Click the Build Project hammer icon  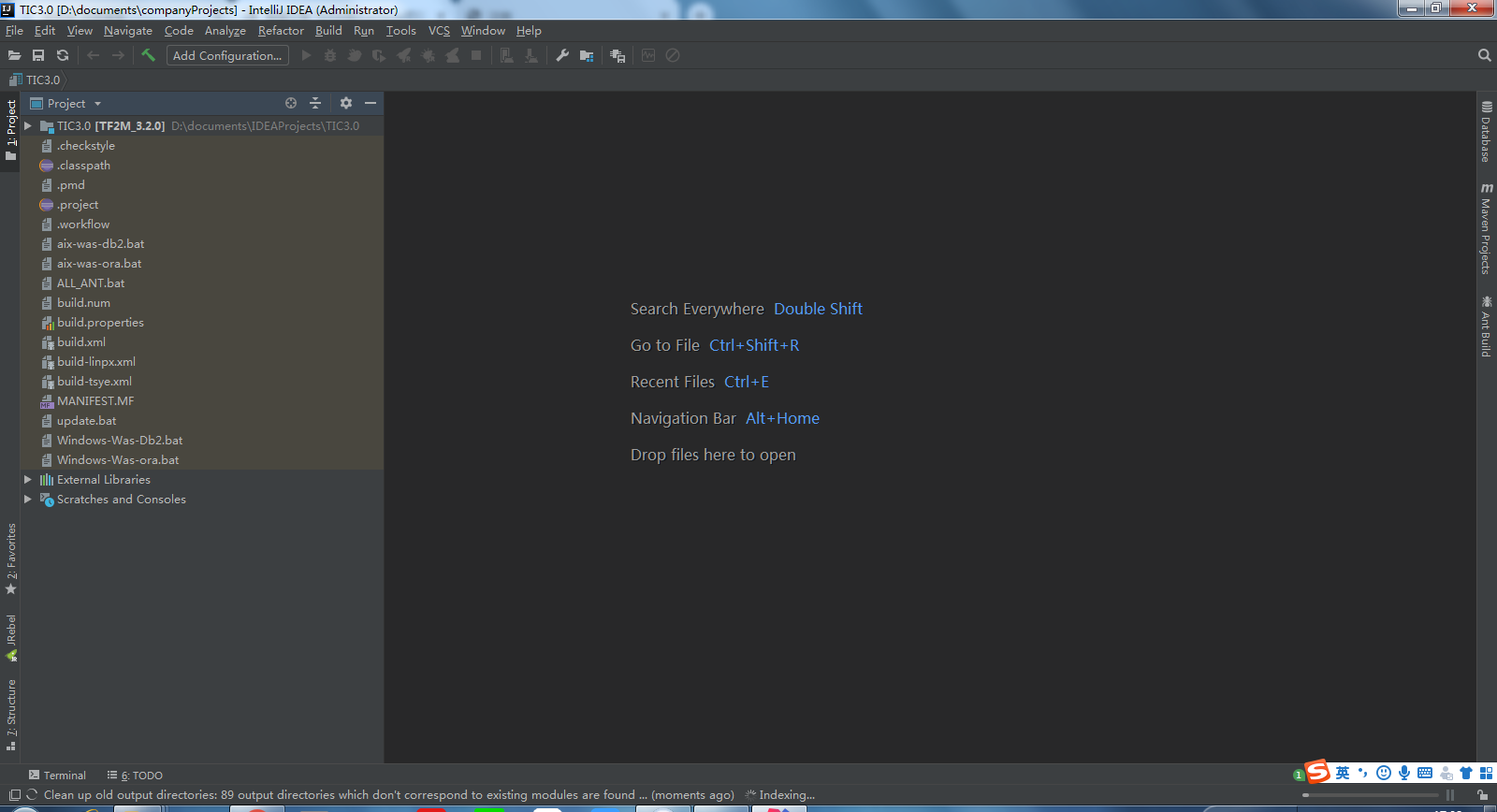click(x=148, y=55)
